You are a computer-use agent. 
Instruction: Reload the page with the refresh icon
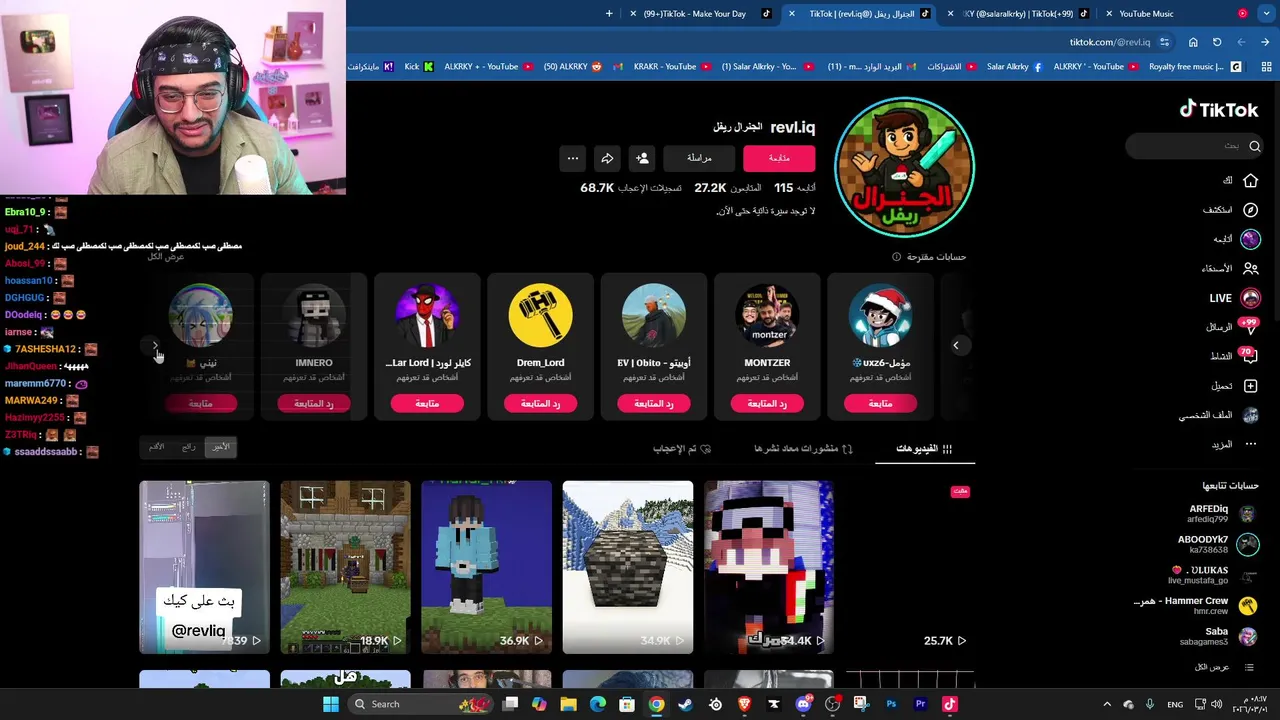coord(1217,42)
